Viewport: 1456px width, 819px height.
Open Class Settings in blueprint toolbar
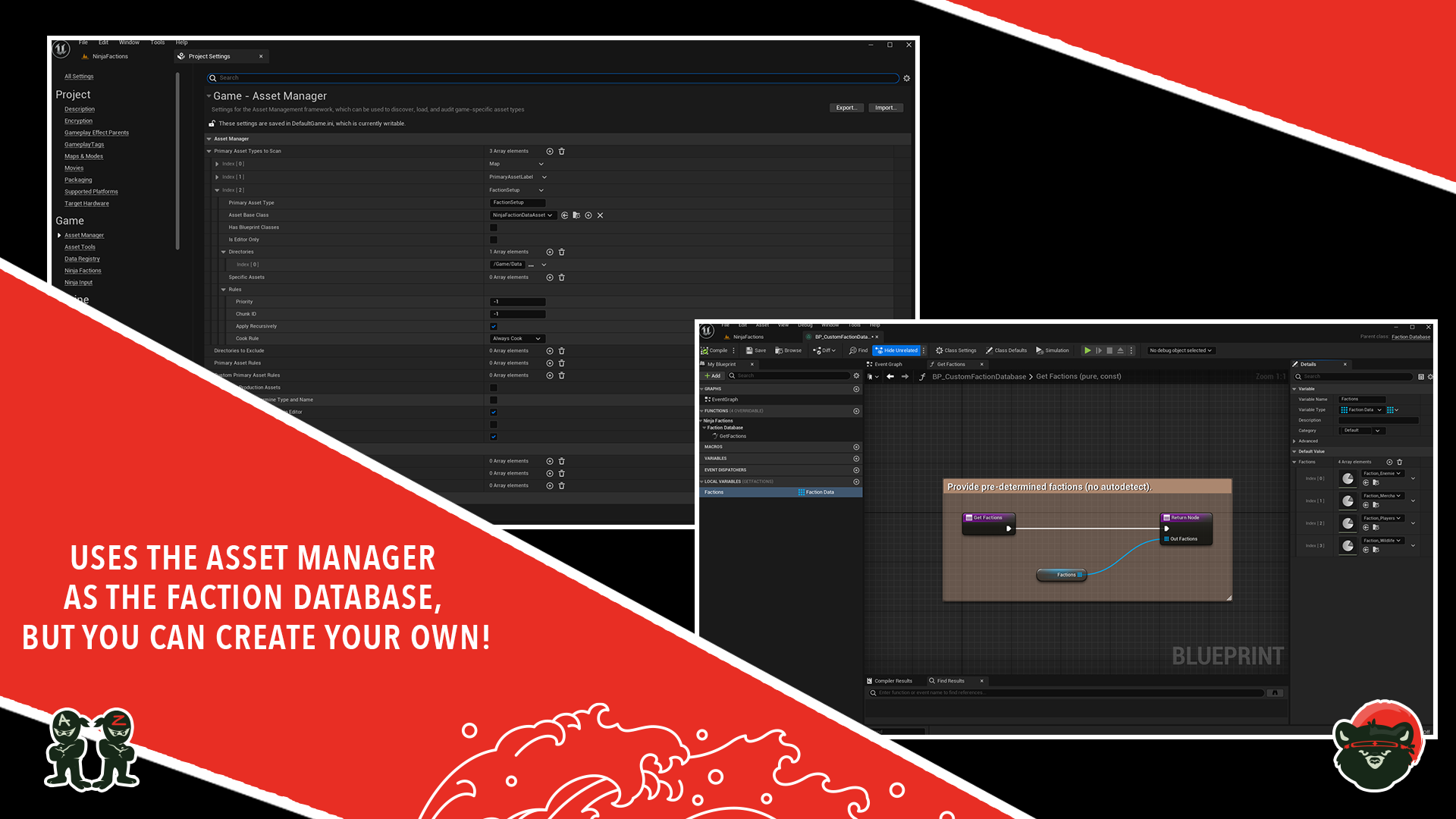pos(955,350)
